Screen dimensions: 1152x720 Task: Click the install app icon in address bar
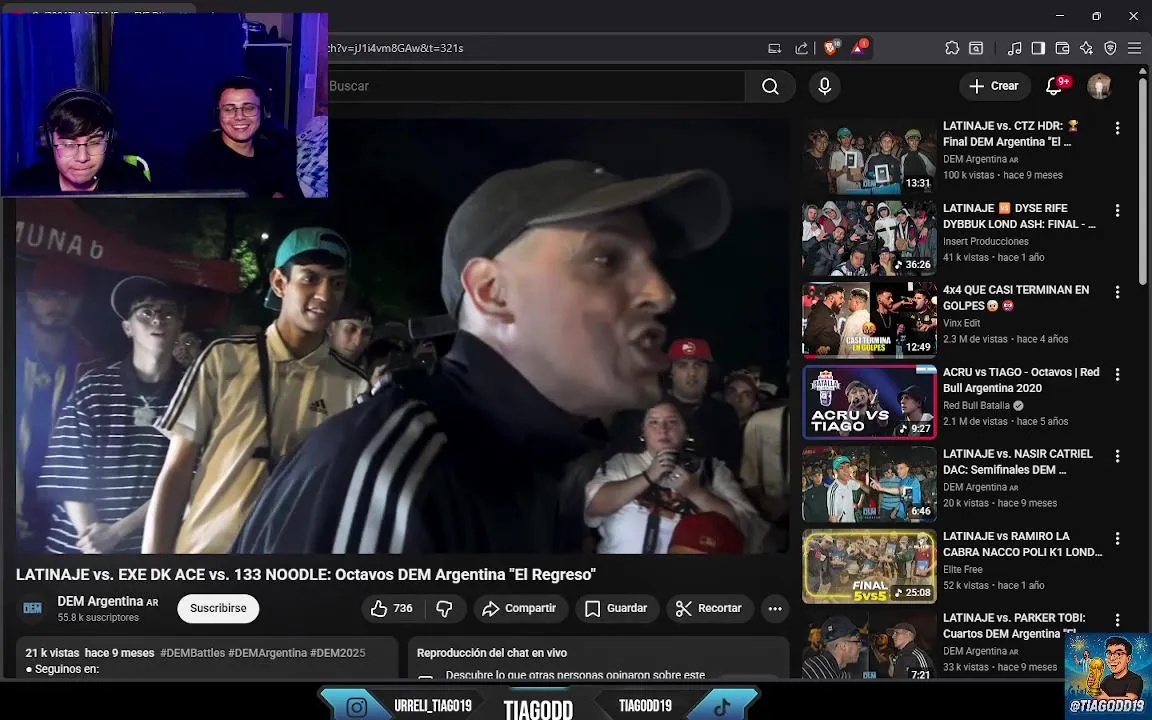(x=774, y=48)
